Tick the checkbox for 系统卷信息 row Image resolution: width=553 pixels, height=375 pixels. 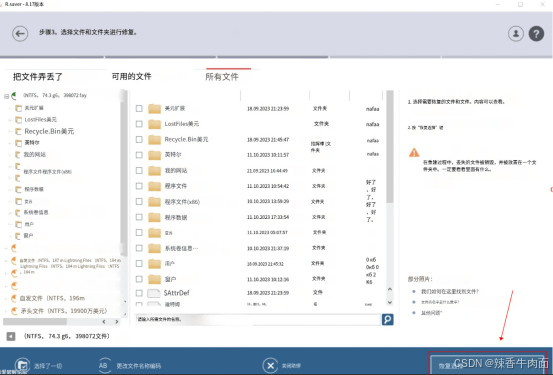pos(139,248)
